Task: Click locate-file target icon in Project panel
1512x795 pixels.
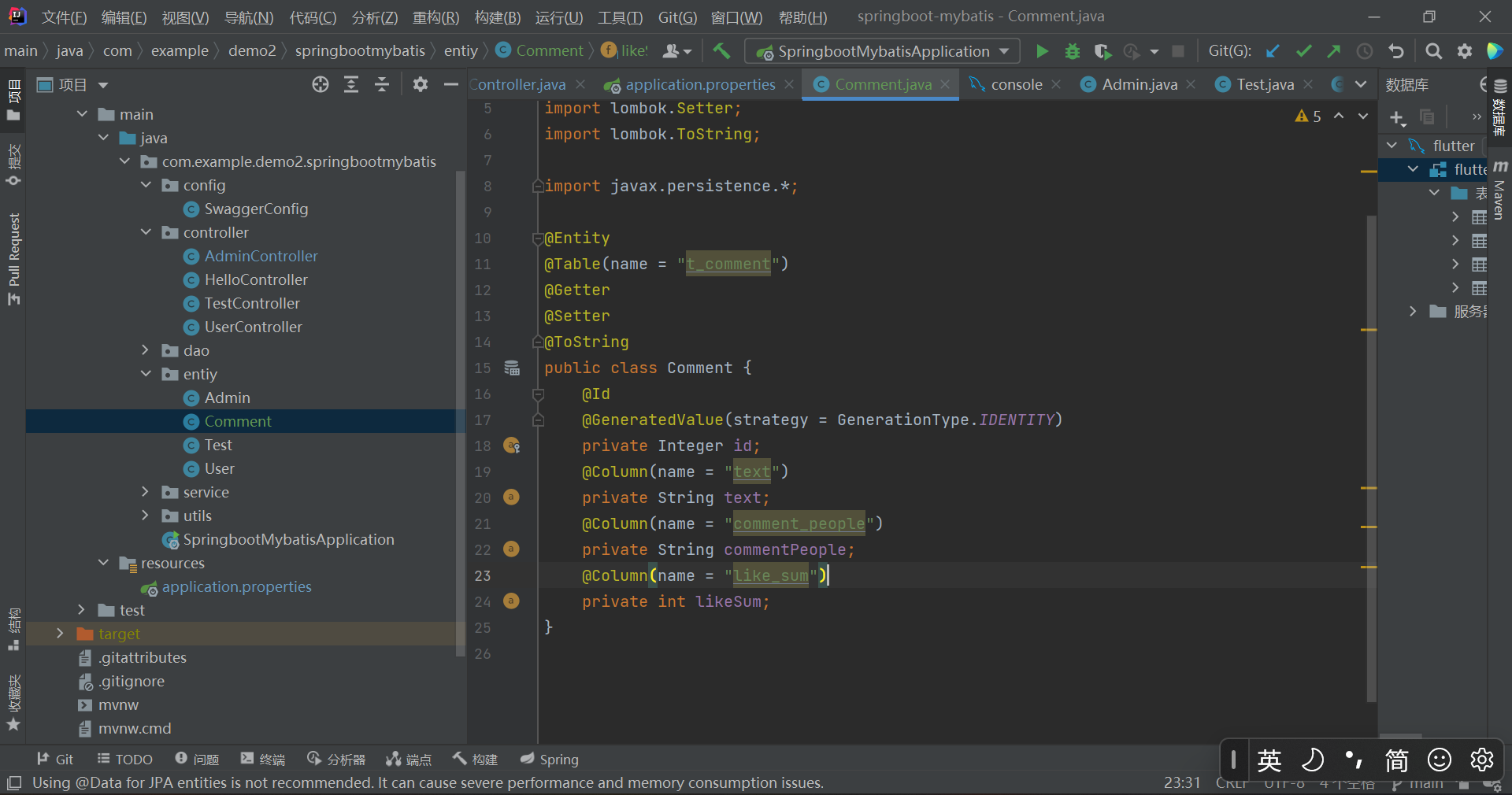Action: click(321, 84)
